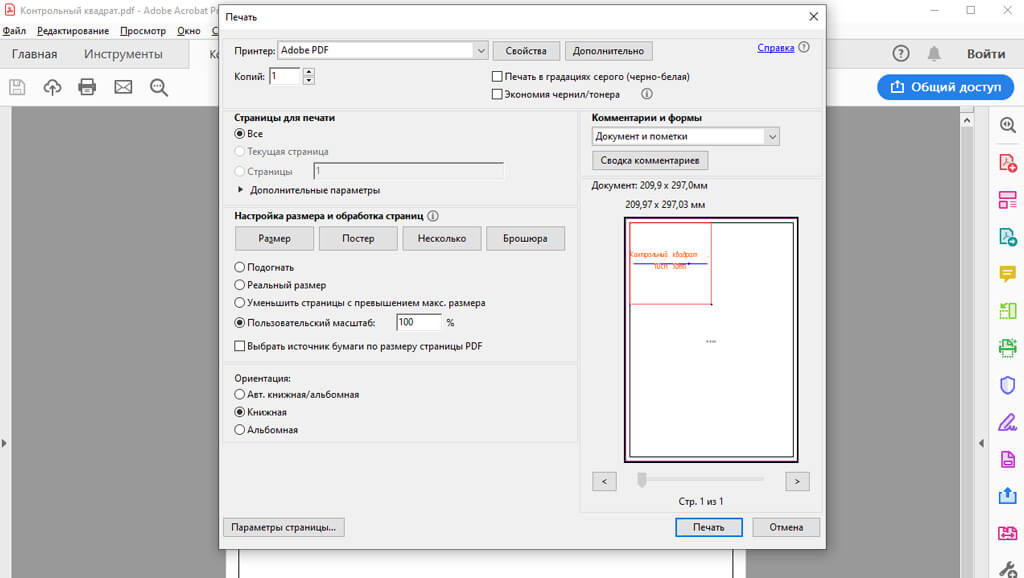Click the page preview slider handle

click(643, 481)
